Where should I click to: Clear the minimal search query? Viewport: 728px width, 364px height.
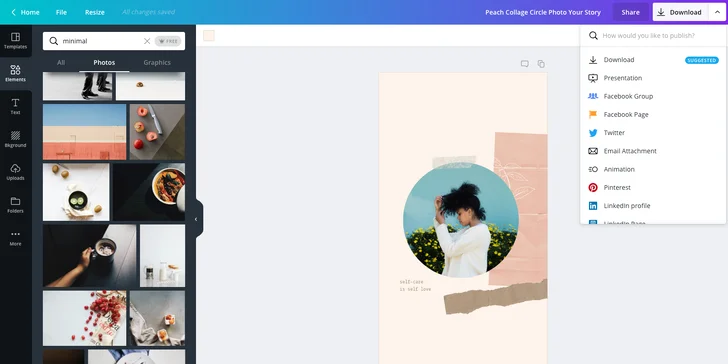pyautogui.click(x=147, y=41)
